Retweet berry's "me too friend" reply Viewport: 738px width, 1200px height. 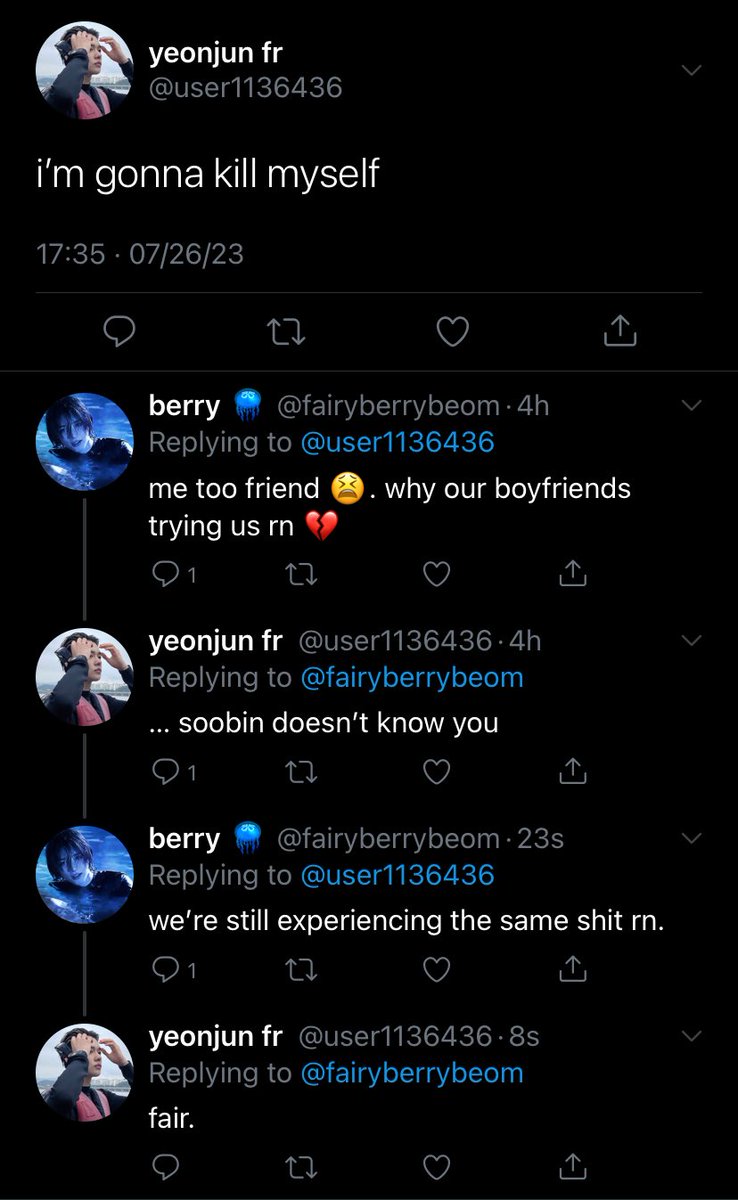298,574
